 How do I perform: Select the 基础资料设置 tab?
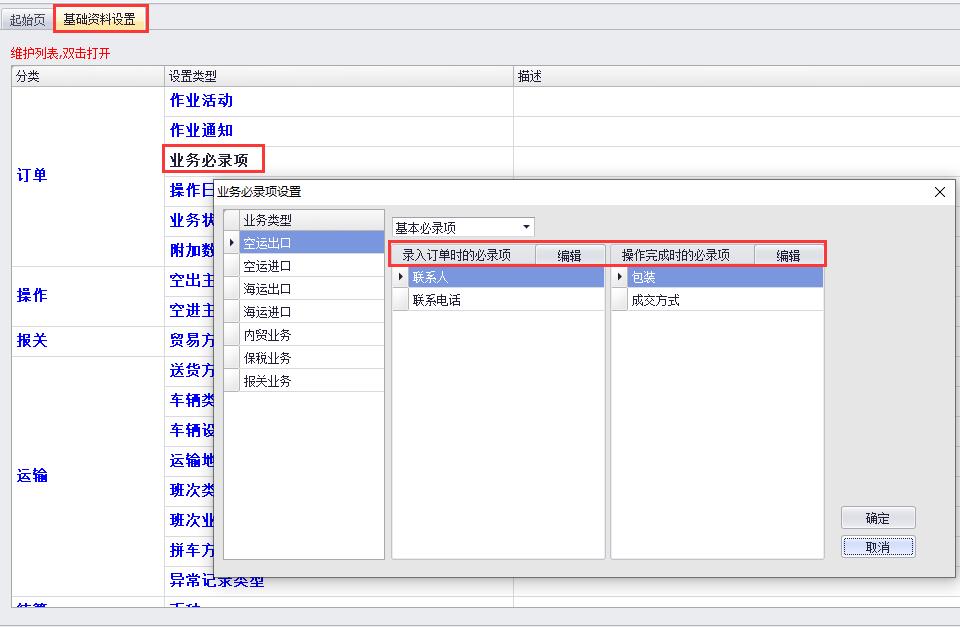tap(99, 18)
